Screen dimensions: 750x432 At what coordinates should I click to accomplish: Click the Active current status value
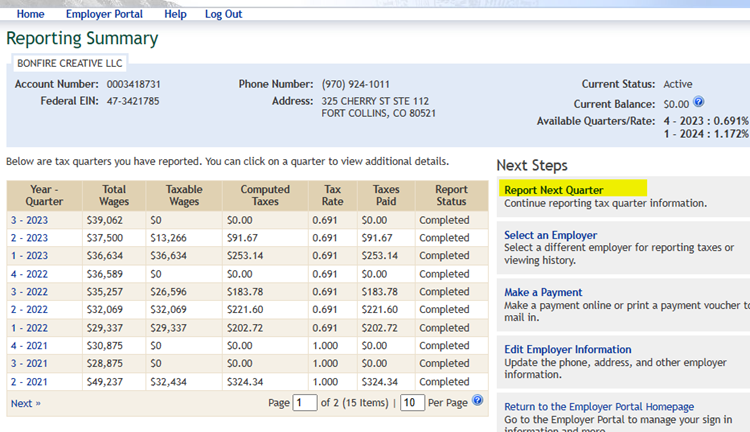[x=678, y=84]
